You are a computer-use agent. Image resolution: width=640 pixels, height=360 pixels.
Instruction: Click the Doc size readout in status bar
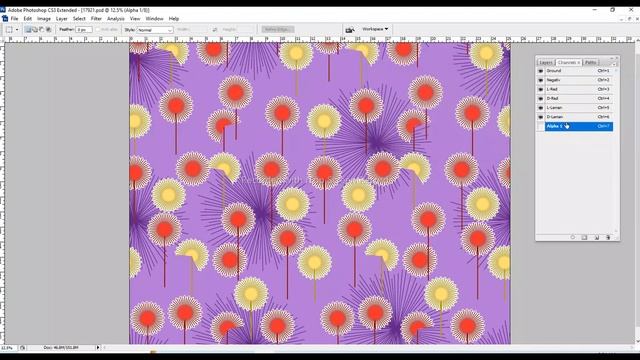point(61,348)
